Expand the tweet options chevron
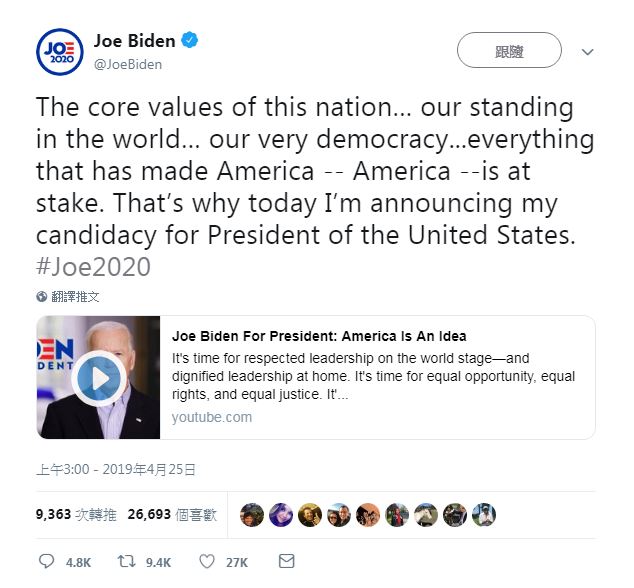The image size is (634, 588). pos(588,52)
